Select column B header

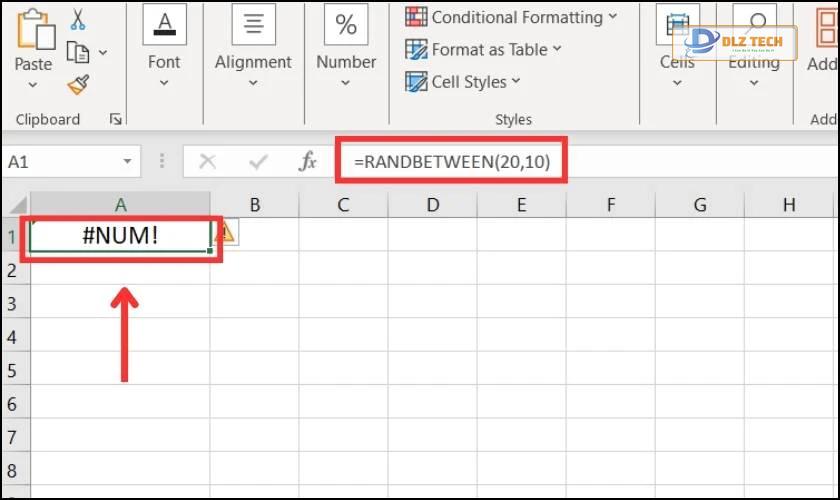[x=254, y=205]
